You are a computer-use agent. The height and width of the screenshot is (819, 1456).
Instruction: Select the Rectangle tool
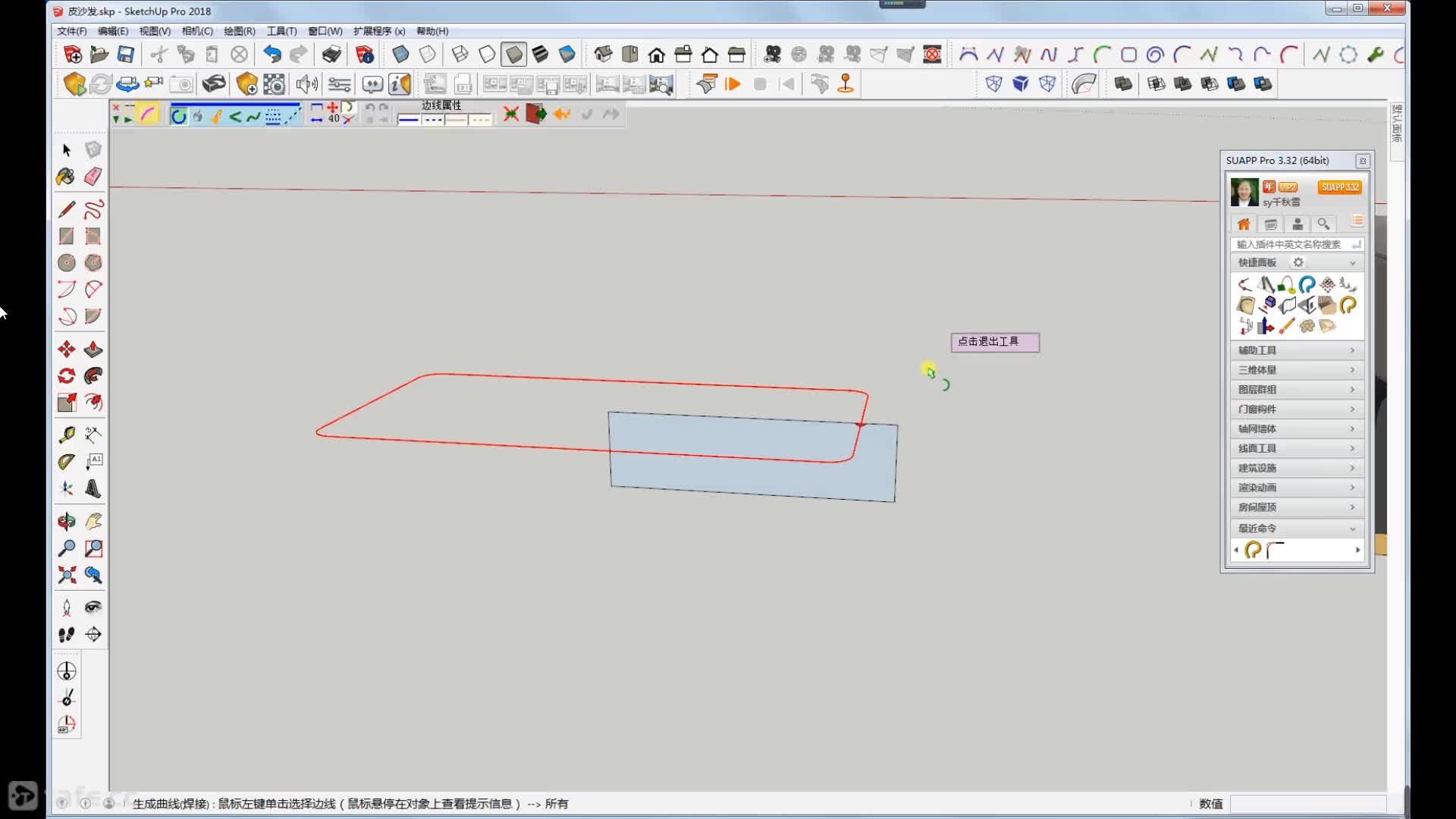click(67, 236)
